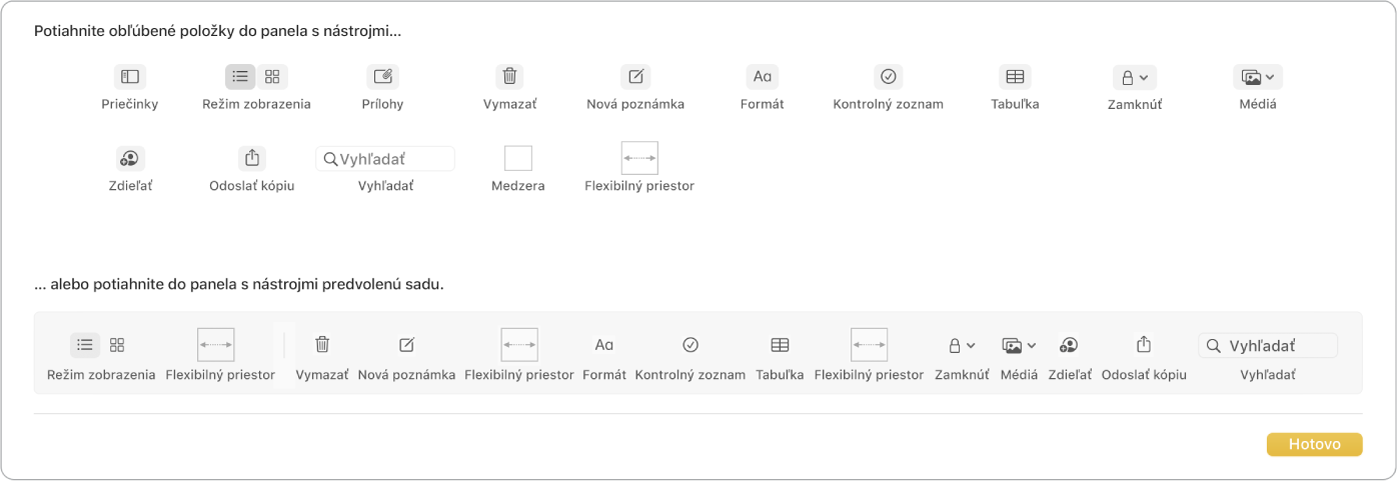Open Médiá dropdown in the default toolbar set
Screen dimensions: 1397x481
tap(1018, 345)
